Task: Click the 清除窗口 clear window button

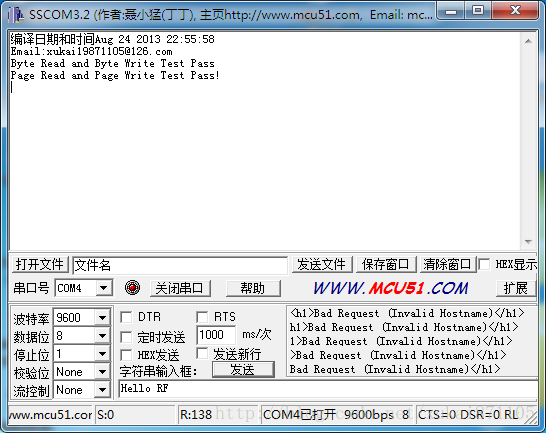Action: [x=447, y=264]
